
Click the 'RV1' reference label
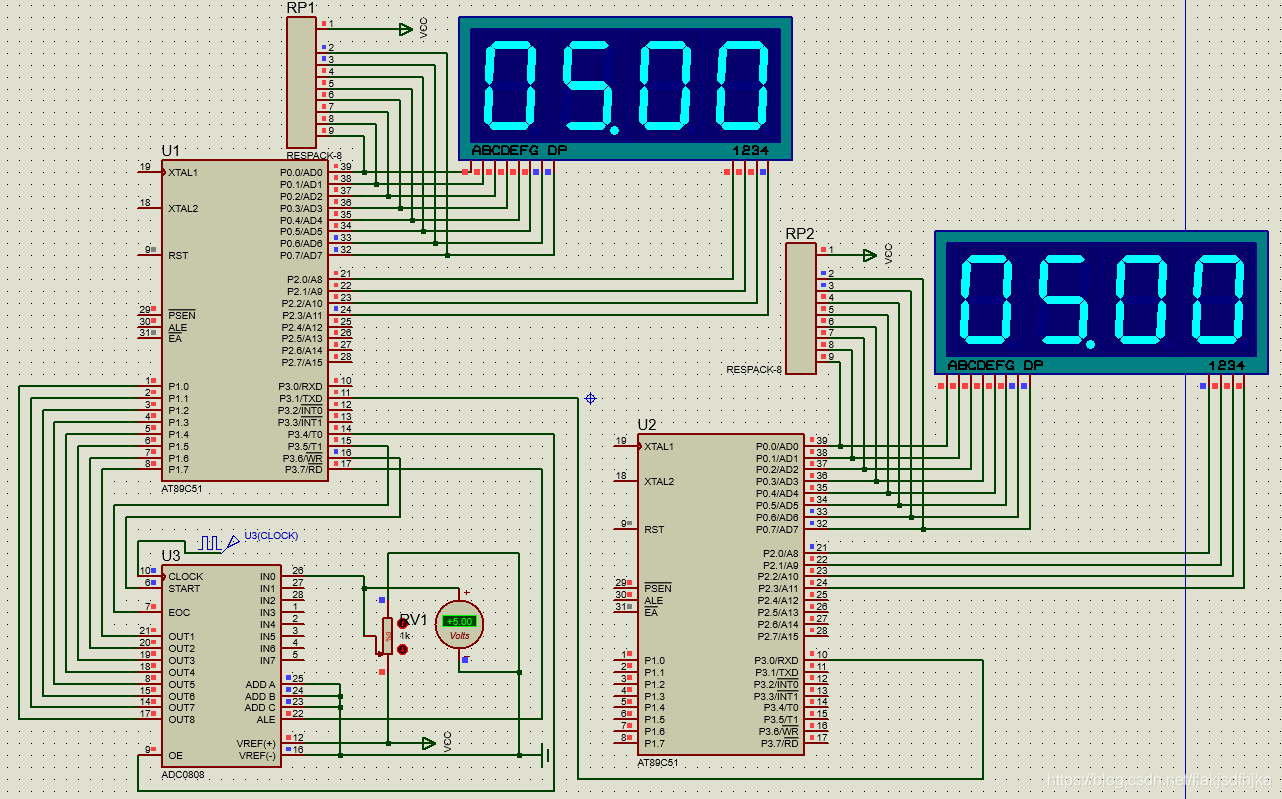click(413, 620)
